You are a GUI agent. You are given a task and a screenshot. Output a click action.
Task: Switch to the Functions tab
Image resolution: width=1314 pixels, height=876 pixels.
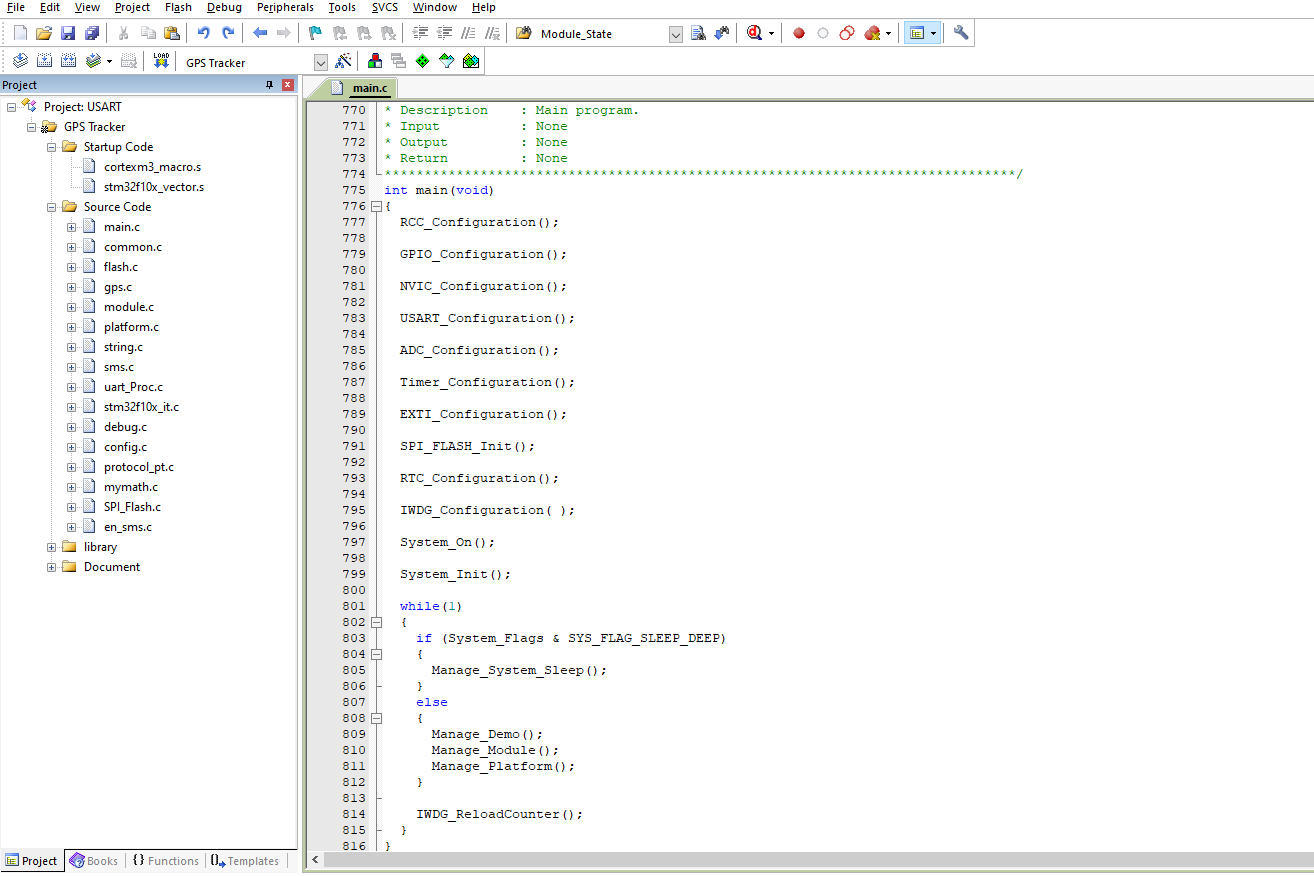[165, 861]
